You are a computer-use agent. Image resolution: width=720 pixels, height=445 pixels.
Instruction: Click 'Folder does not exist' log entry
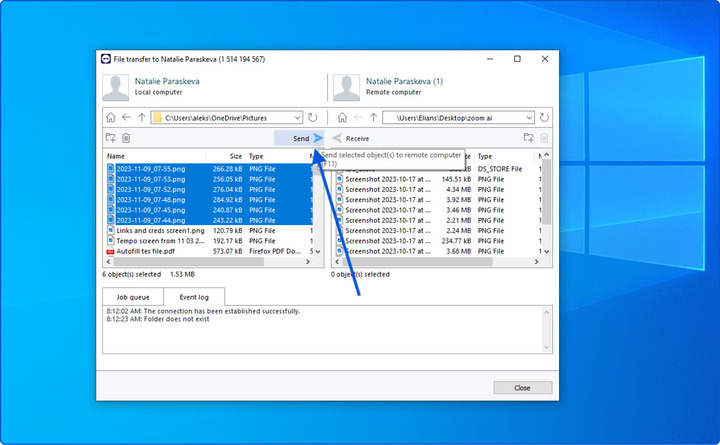pyautogui.click(x=158, y=319)
